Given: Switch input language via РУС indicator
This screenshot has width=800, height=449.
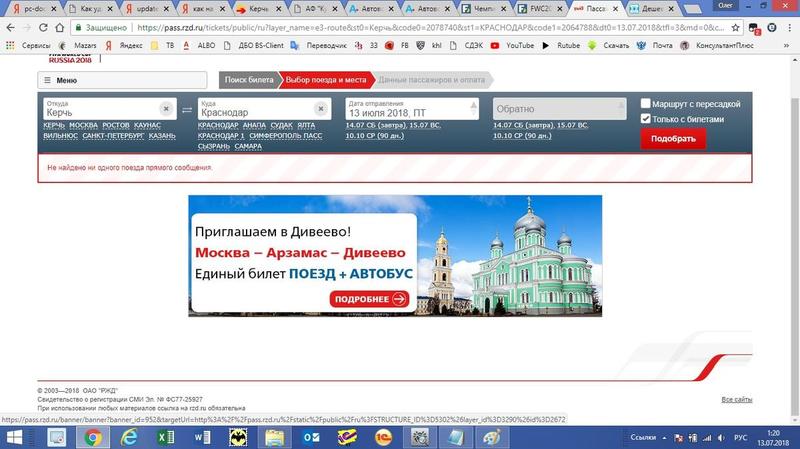Looking at the screenshot, I should [x=740, y=438].
